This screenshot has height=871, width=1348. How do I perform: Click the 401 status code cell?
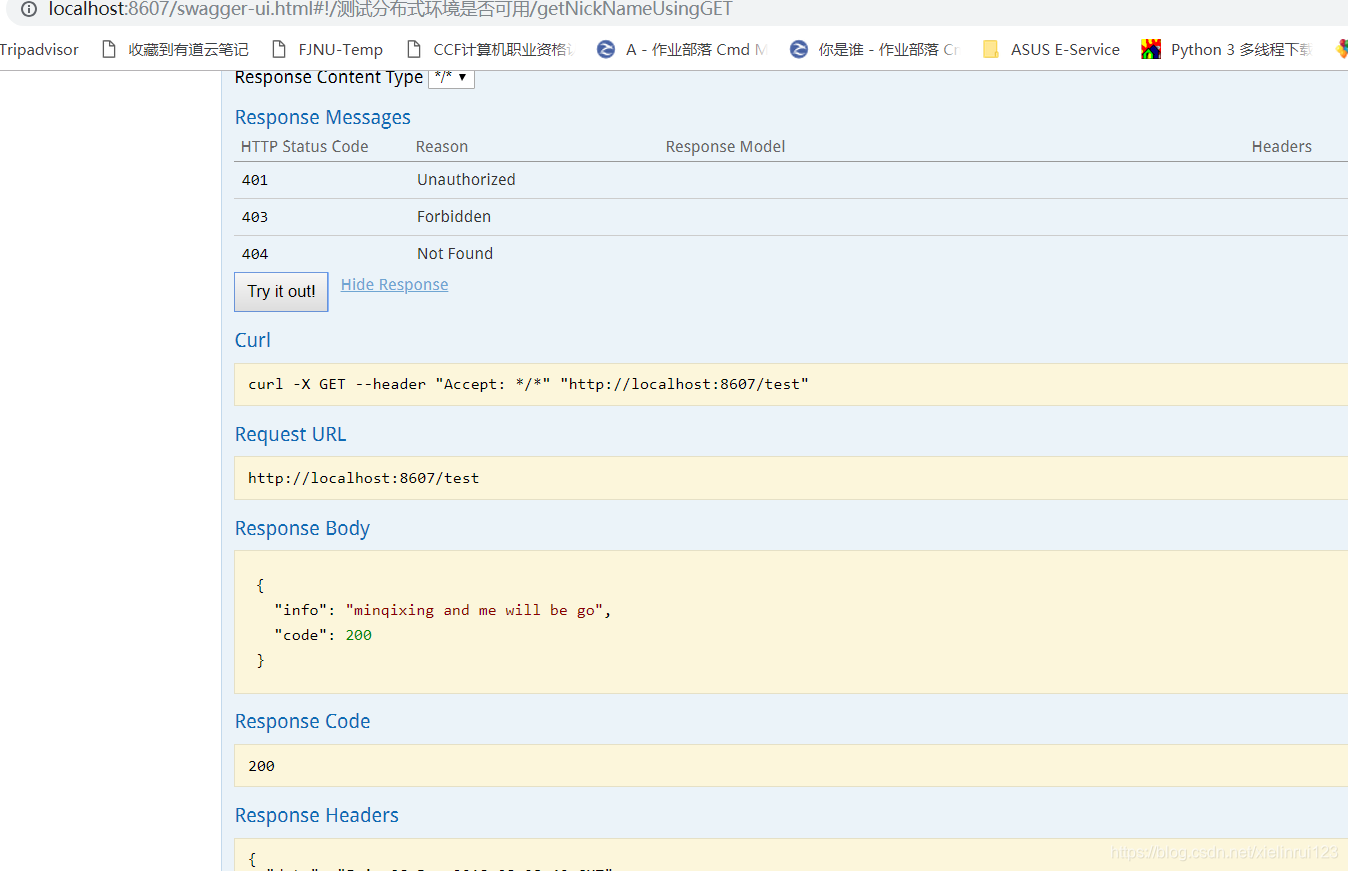point(255,180)
